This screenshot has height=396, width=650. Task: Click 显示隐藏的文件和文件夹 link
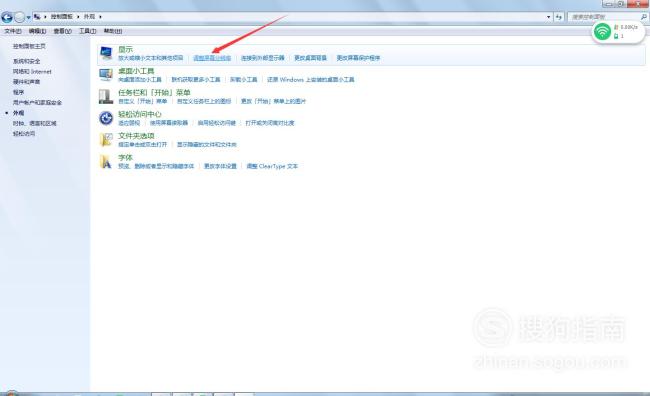(207, 144)
